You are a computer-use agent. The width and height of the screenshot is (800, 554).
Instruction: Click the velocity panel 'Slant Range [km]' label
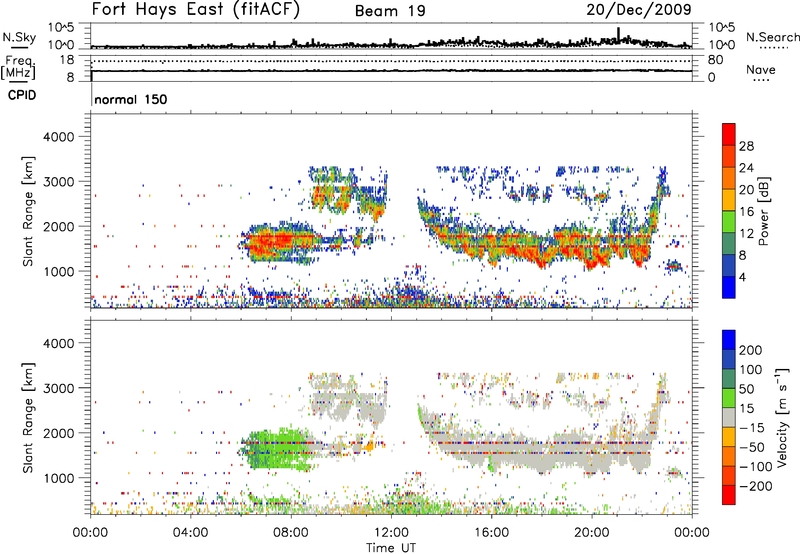[x=28, y=418]
